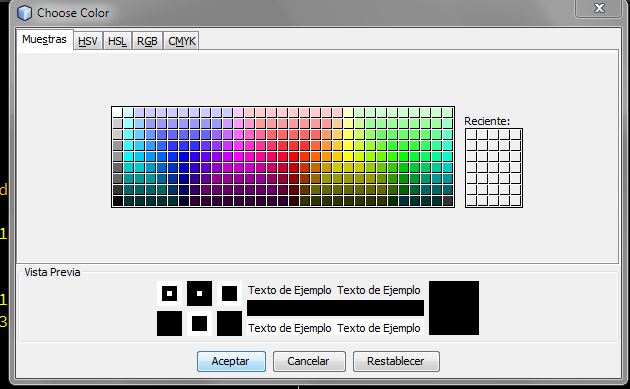The image size is (630, 389).
Task: Pick the white swatch in top-left corner
Action: (118, 112)
